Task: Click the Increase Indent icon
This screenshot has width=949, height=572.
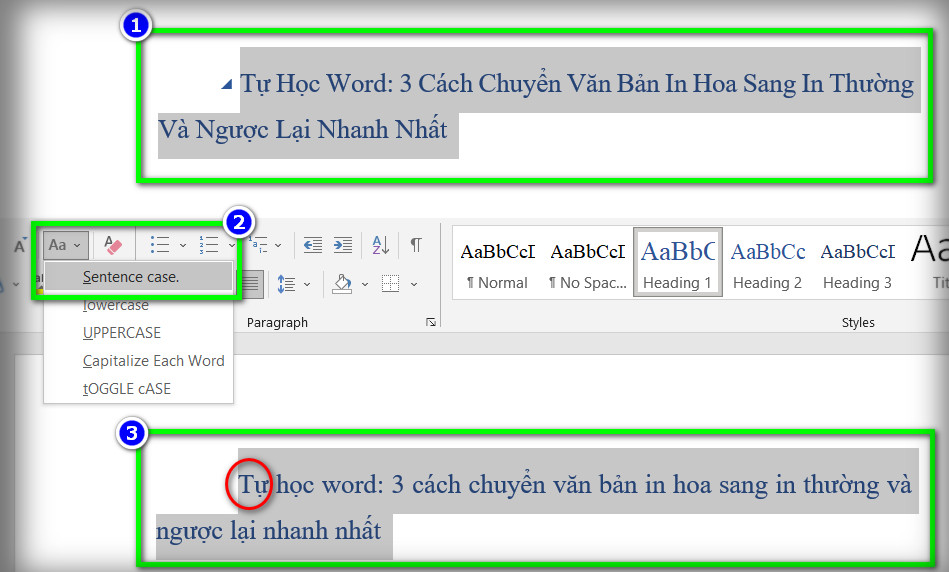Action: click(343, 245)
